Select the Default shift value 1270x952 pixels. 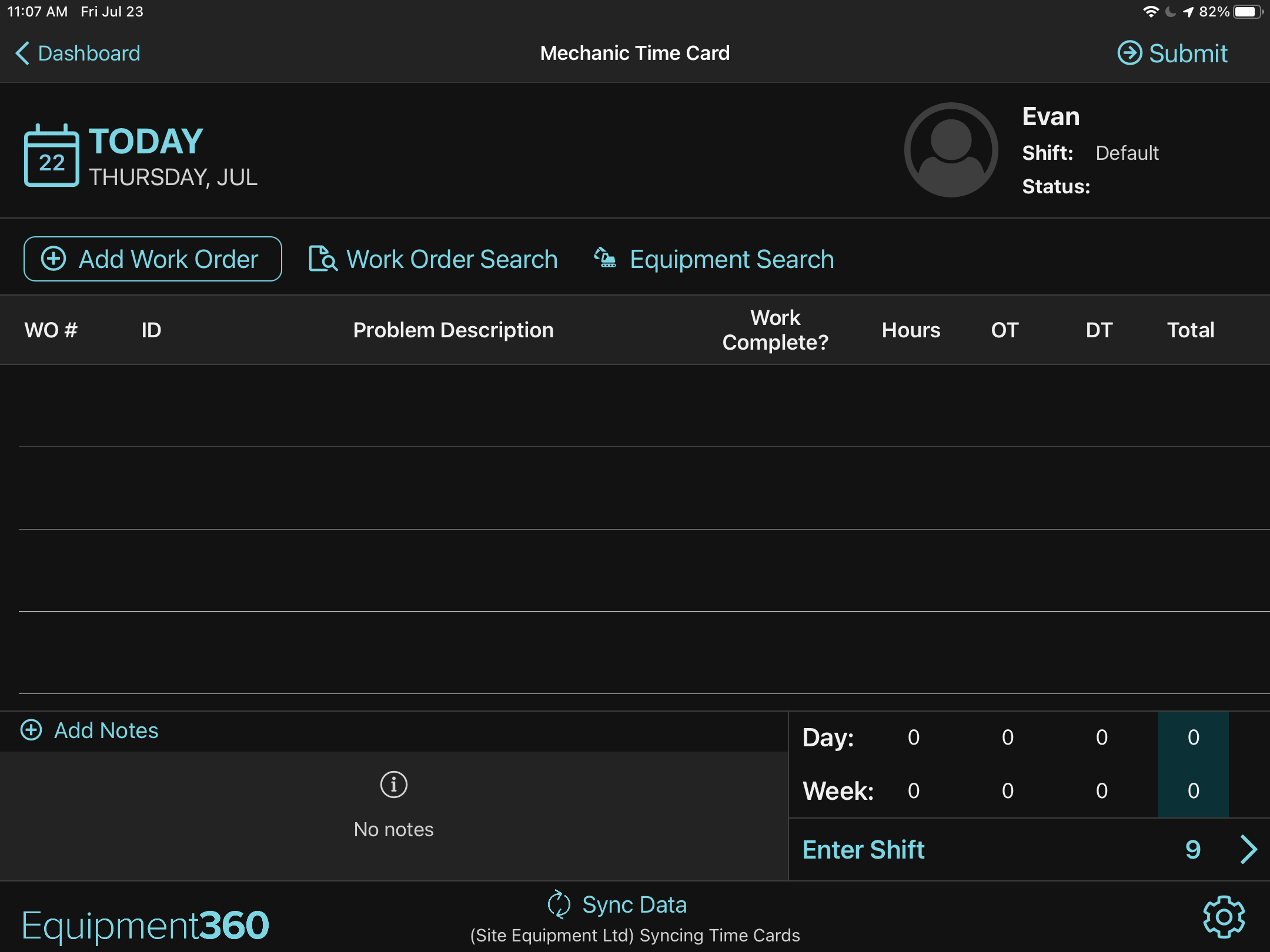(1127, 153)
